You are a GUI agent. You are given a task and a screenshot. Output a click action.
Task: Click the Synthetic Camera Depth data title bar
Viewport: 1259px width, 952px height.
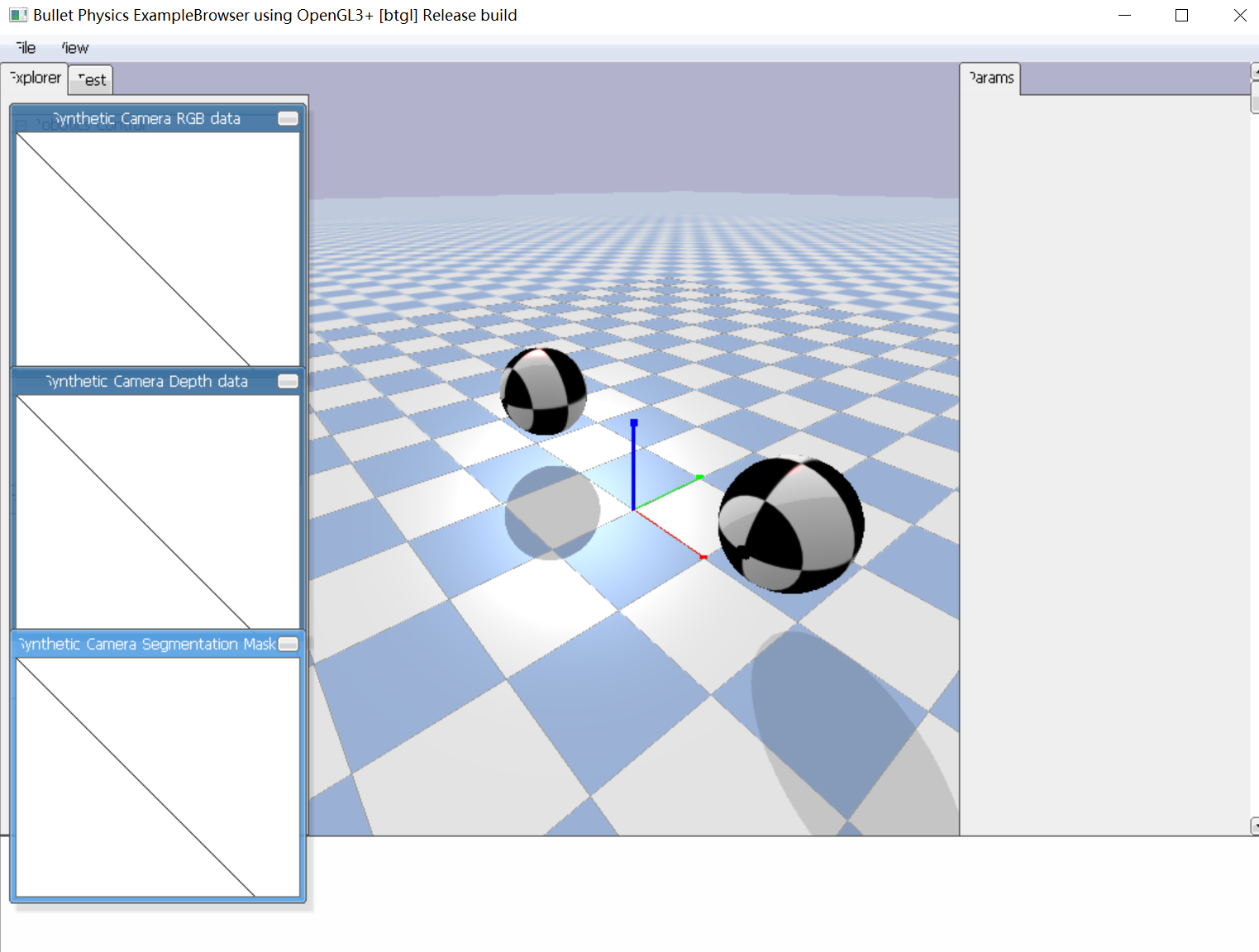click(x=147, y=381)
